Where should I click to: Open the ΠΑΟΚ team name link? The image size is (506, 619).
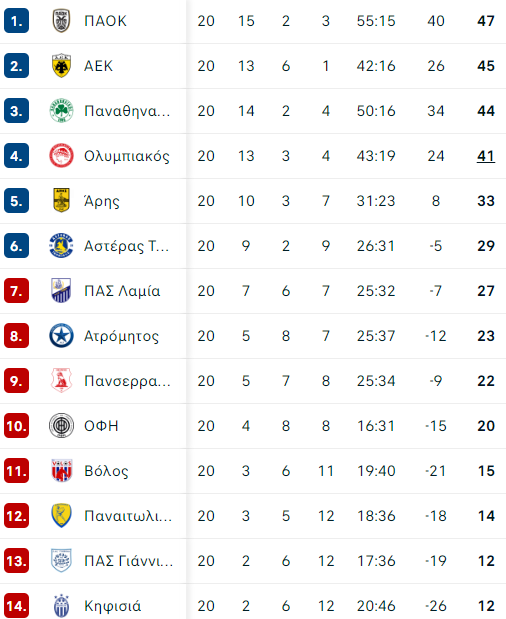[105, 21]
